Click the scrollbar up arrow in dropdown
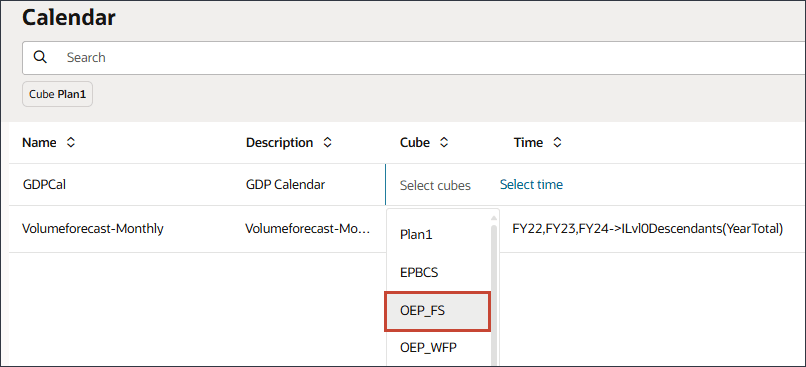Screen dimensions: 806x367 (495, 217)
